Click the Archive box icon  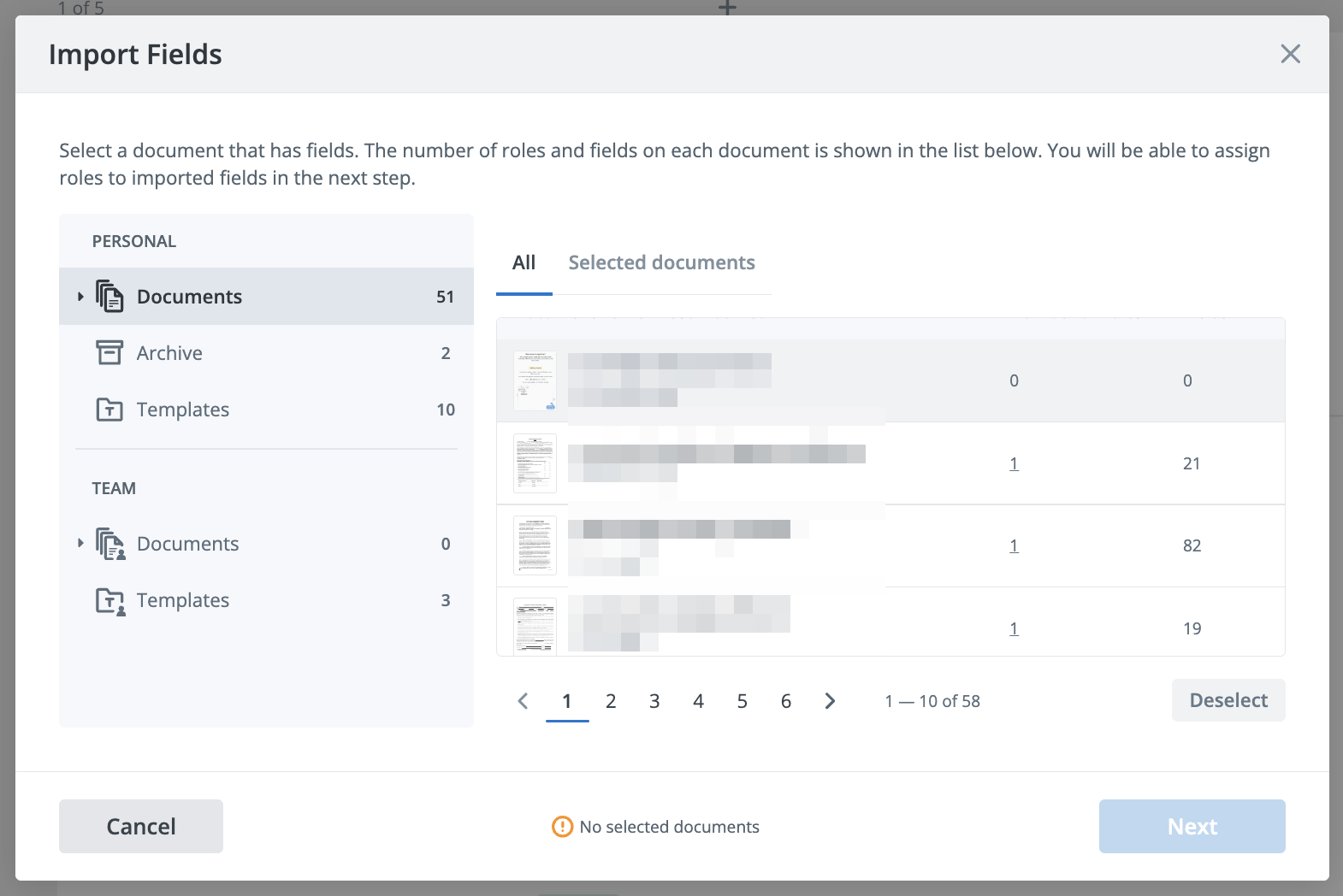tap(109, 353)
